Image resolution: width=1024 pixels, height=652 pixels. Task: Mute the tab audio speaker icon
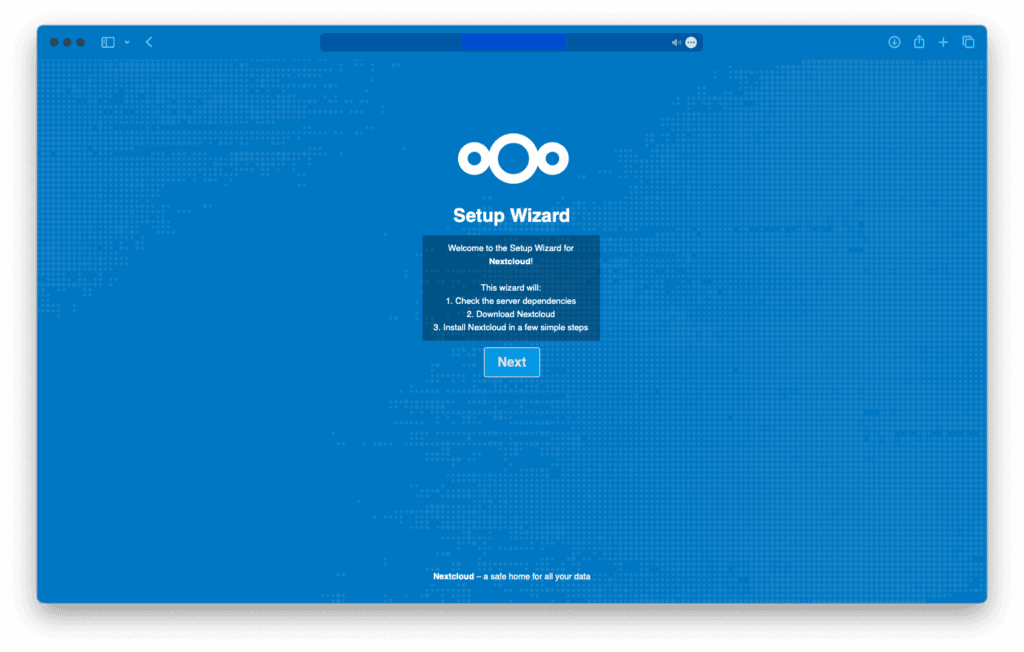click(x=676, y=42)
